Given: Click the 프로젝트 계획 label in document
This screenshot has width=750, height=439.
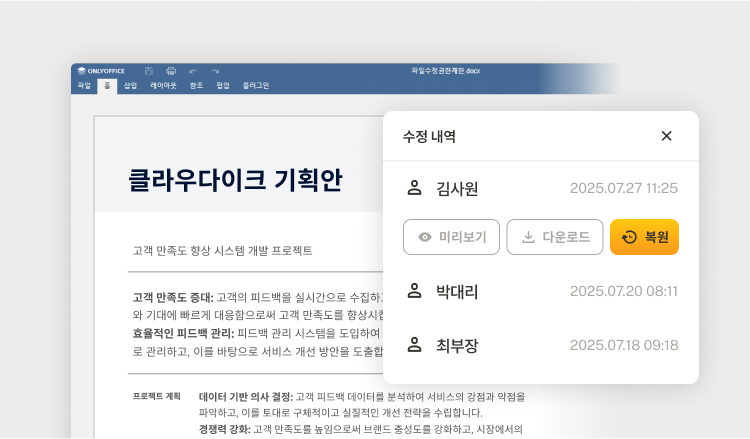Looking at the screenshot, I should [156, 396].
